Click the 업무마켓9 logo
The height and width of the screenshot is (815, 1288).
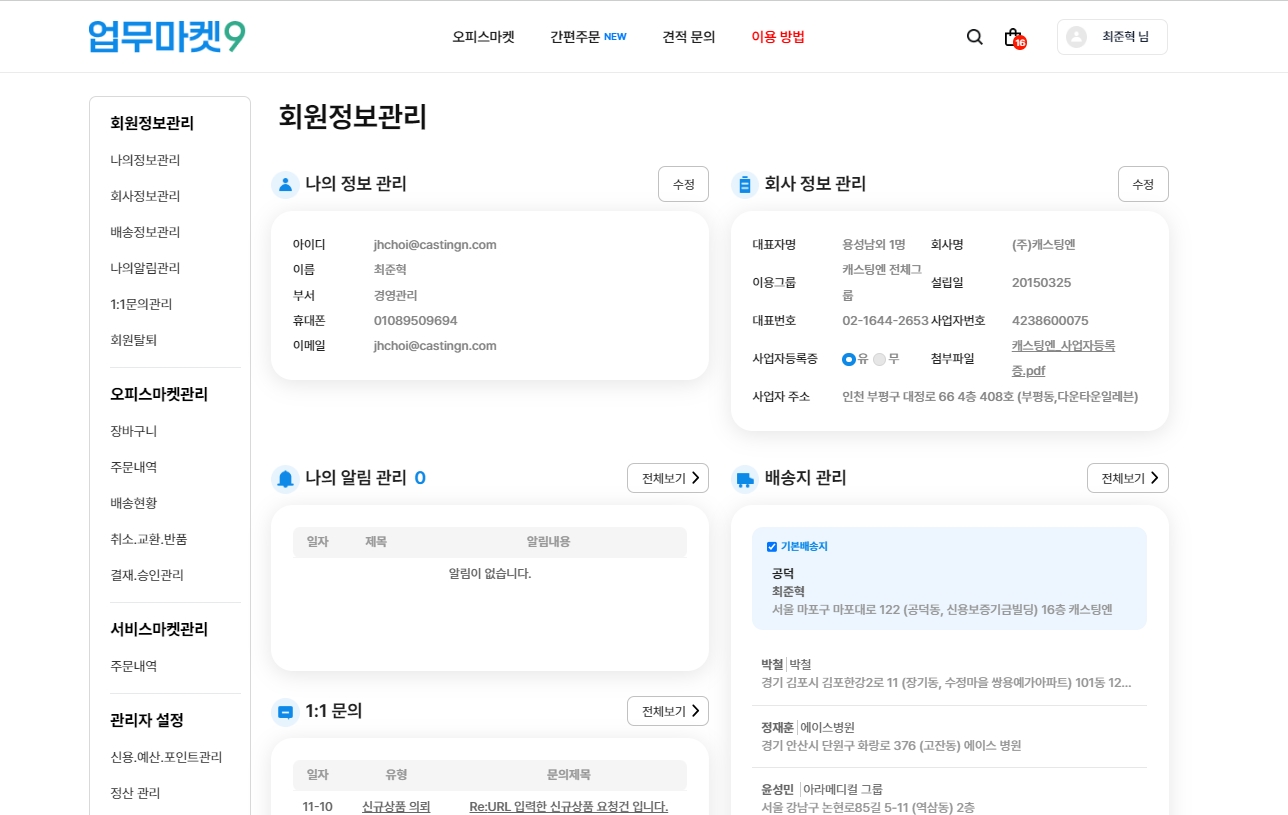click(167, 37)
